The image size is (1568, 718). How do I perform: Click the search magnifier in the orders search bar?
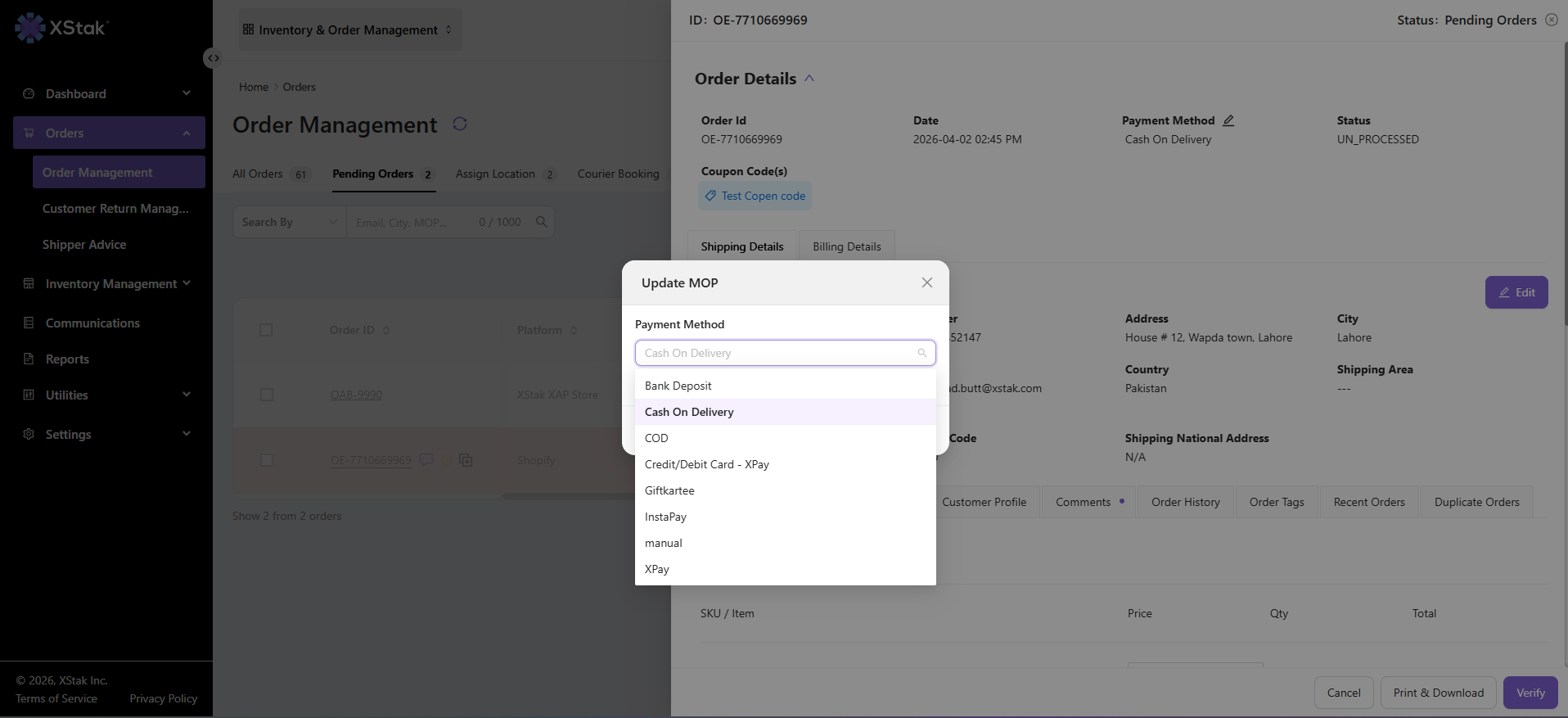[x=541, y=222]
